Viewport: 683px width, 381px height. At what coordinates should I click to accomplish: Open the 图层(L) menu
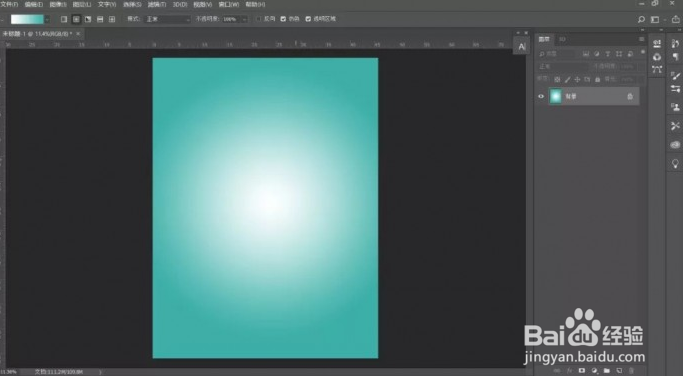82,4
